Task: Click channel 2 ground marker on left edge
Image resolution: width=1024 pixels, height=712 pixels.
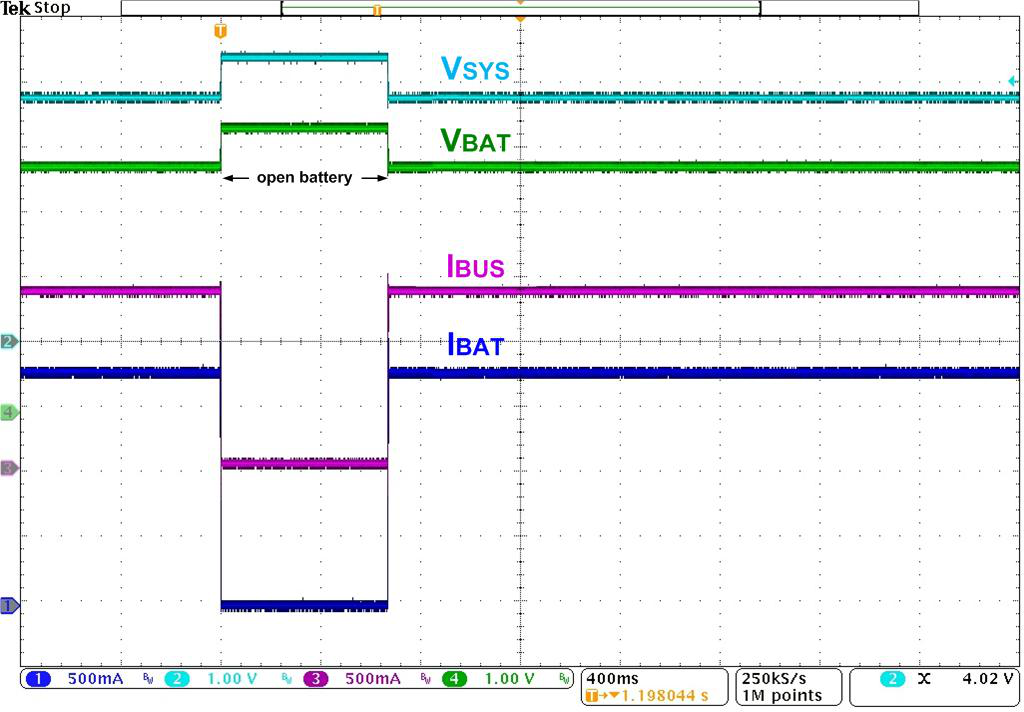Action: click(x=9, y=342)
